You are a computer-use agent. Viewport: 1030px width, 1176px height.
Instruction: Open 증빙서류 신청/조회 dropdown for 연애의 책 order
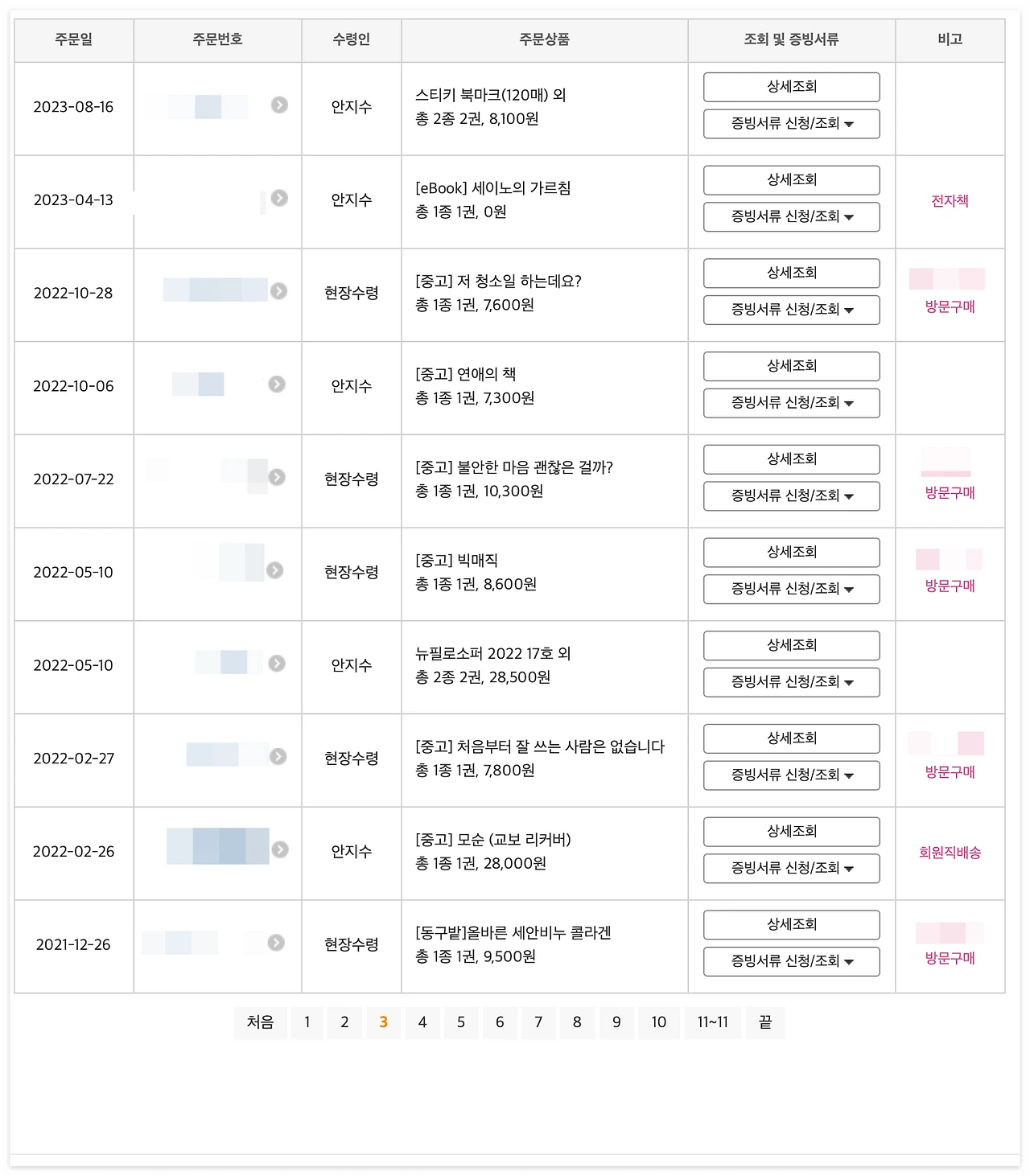pyautogui.click(x=792, y=403)
